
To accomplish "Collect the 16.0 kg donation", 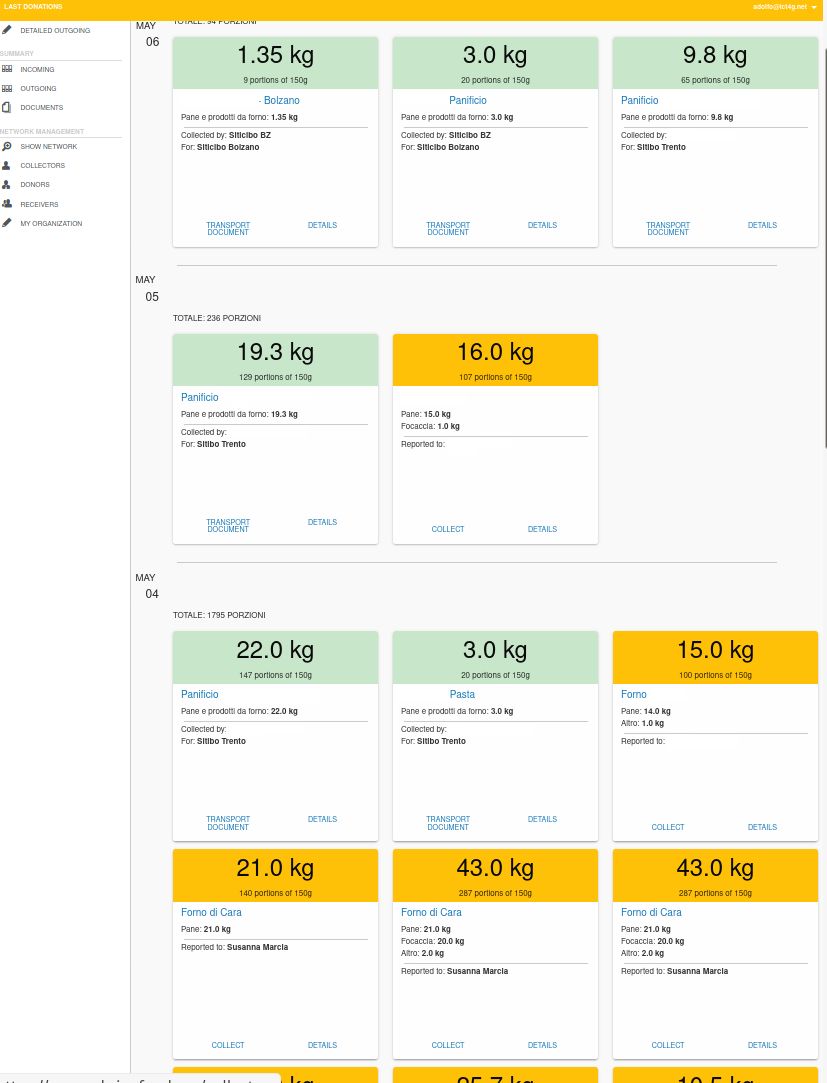I will (x=448, y=529).
